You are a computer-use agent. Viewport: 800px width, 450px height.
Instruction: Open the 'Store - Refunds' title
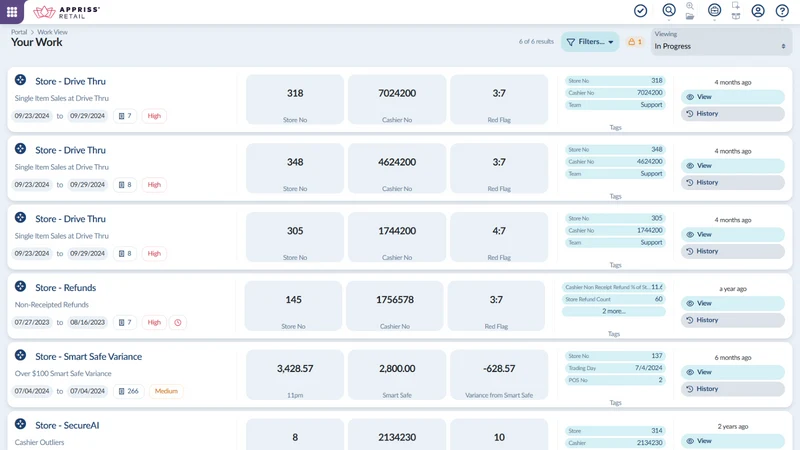[x=65, y=288]
